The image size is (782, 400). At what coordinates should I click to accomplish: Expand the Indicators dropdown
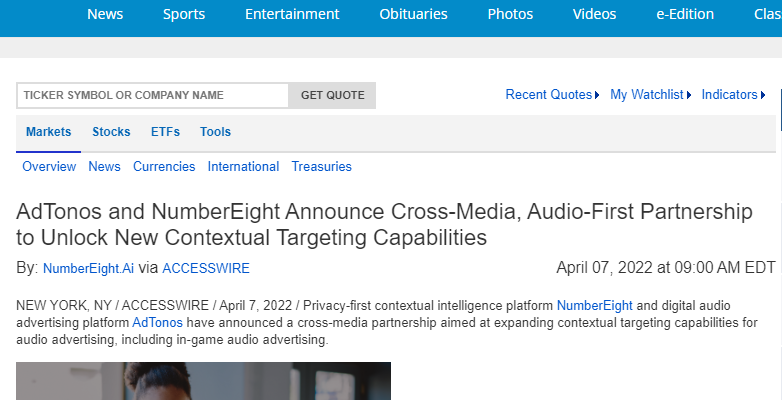733,95
